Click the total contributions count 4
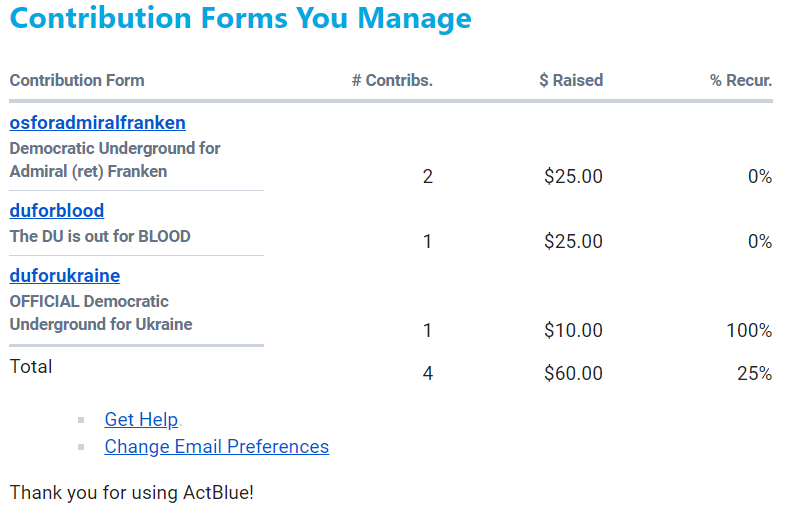This screenshot has height=510, width=798. pyautogui.click(x=428, y=374)
